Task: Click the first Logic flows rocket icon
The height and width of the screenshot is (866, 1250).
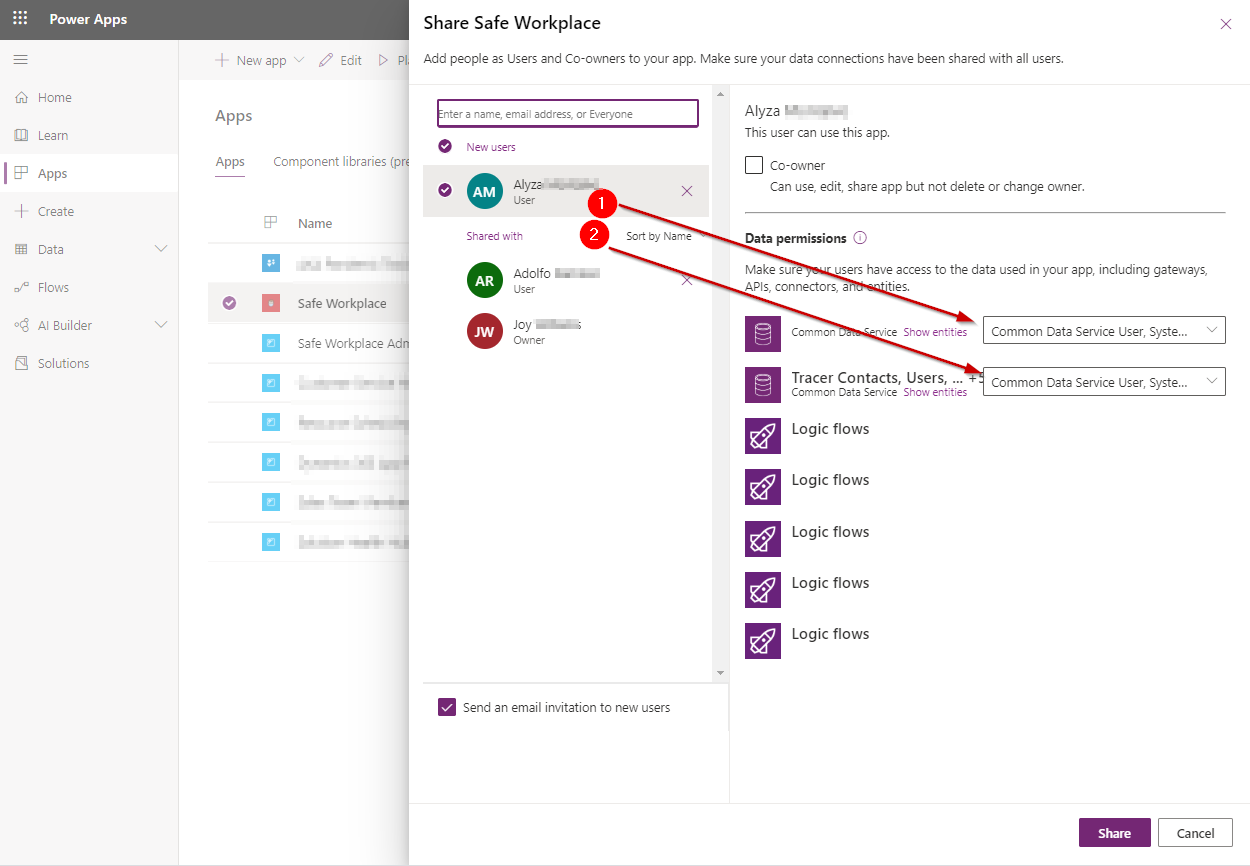Action: point(763,436)
